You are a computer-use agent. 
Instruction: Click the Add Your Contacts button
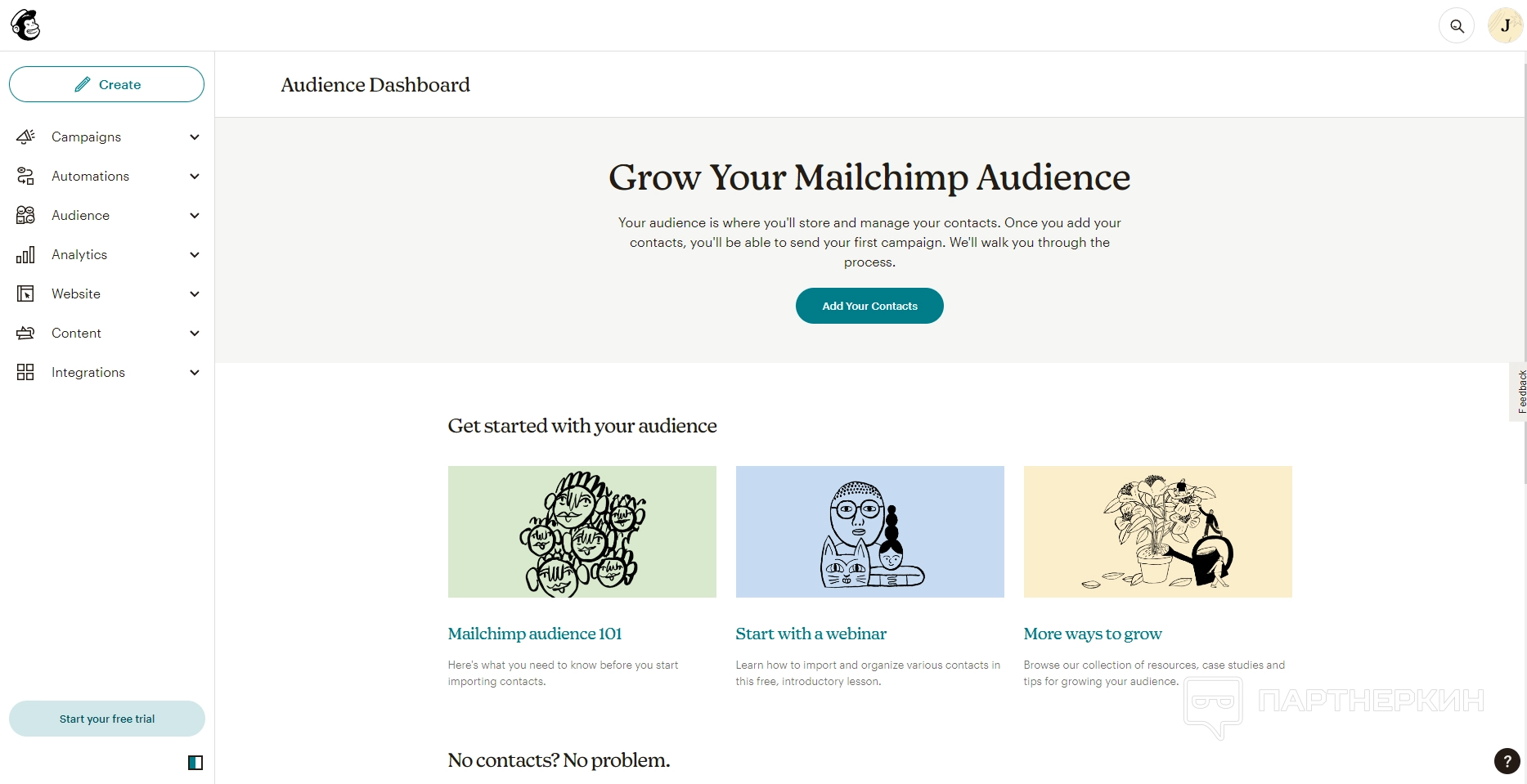[869, 306]
